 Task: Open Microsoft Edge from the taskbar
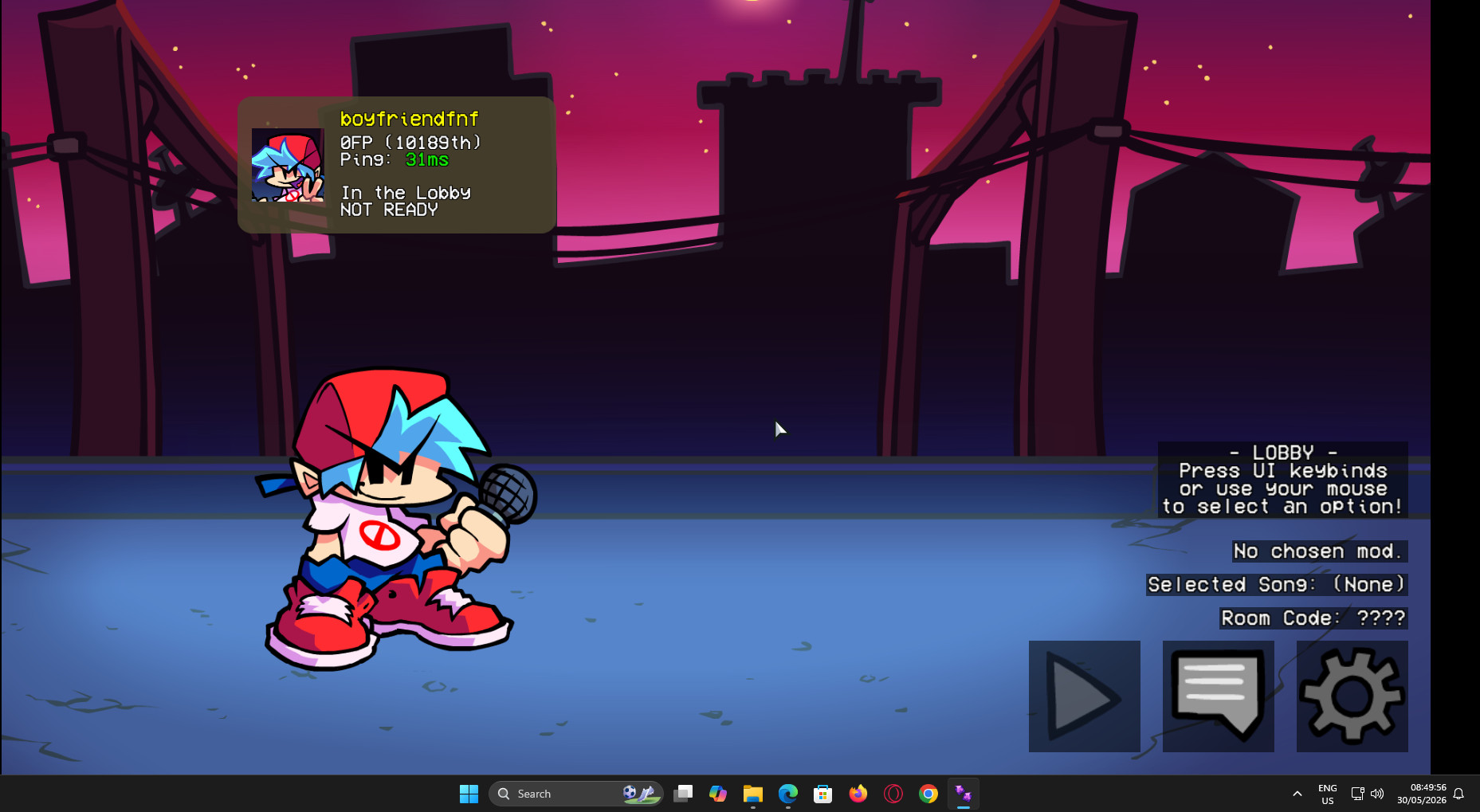tap(788, 794)
